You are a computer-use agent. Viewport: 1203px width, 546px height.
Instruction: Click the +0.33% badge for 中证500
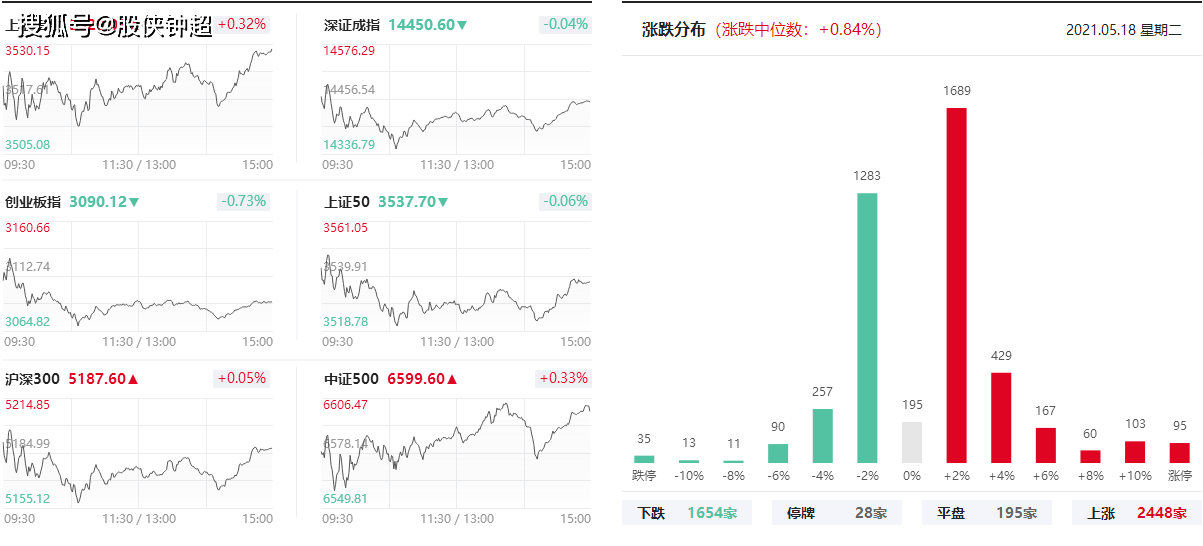point(564,378)
